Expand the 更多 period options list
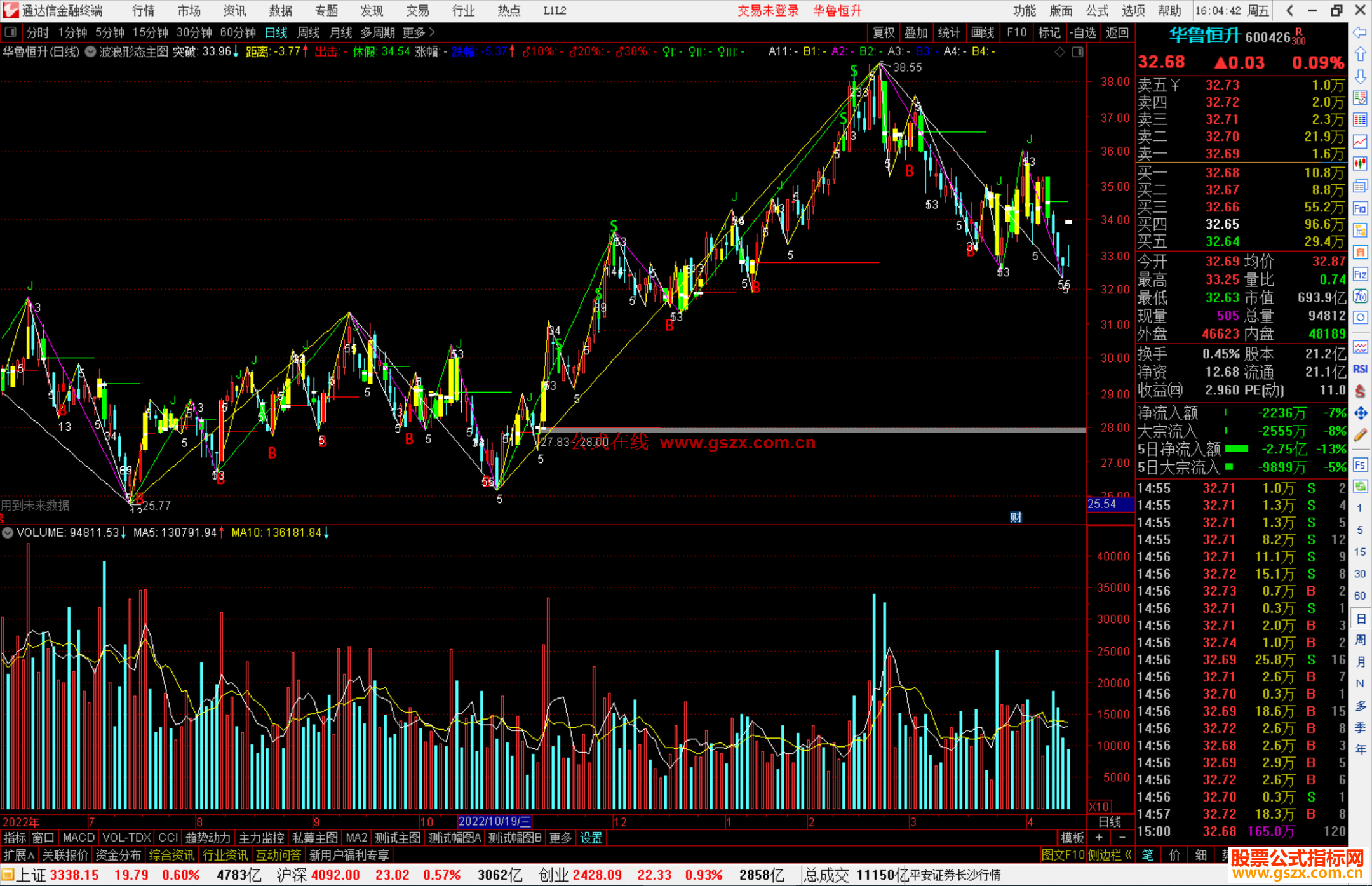Image resolution: width=1372 pixels, height=886 pixels. coord(419,32)
